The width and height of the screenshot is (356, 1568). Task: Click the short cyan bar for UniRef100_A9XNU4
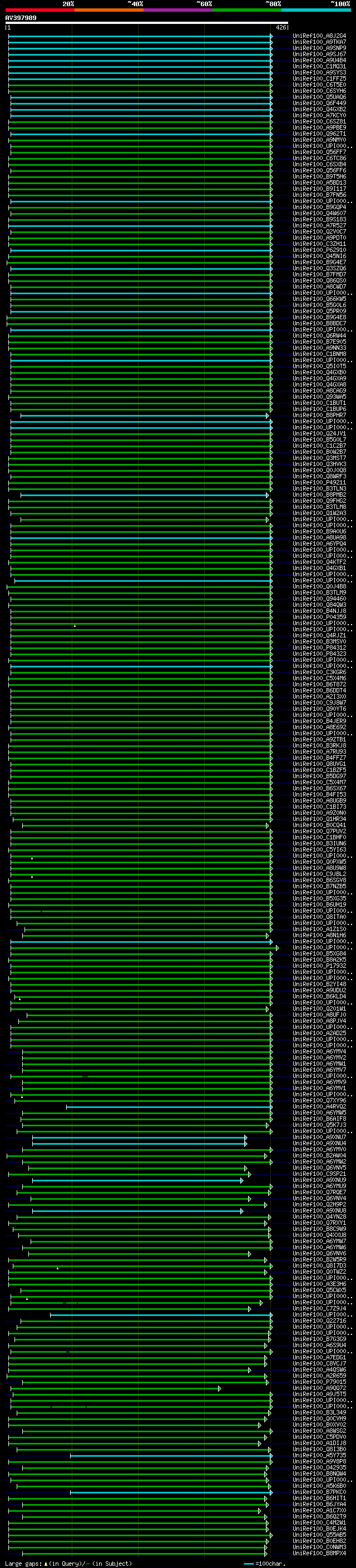pyautogui.click(x=140, y=1143)
